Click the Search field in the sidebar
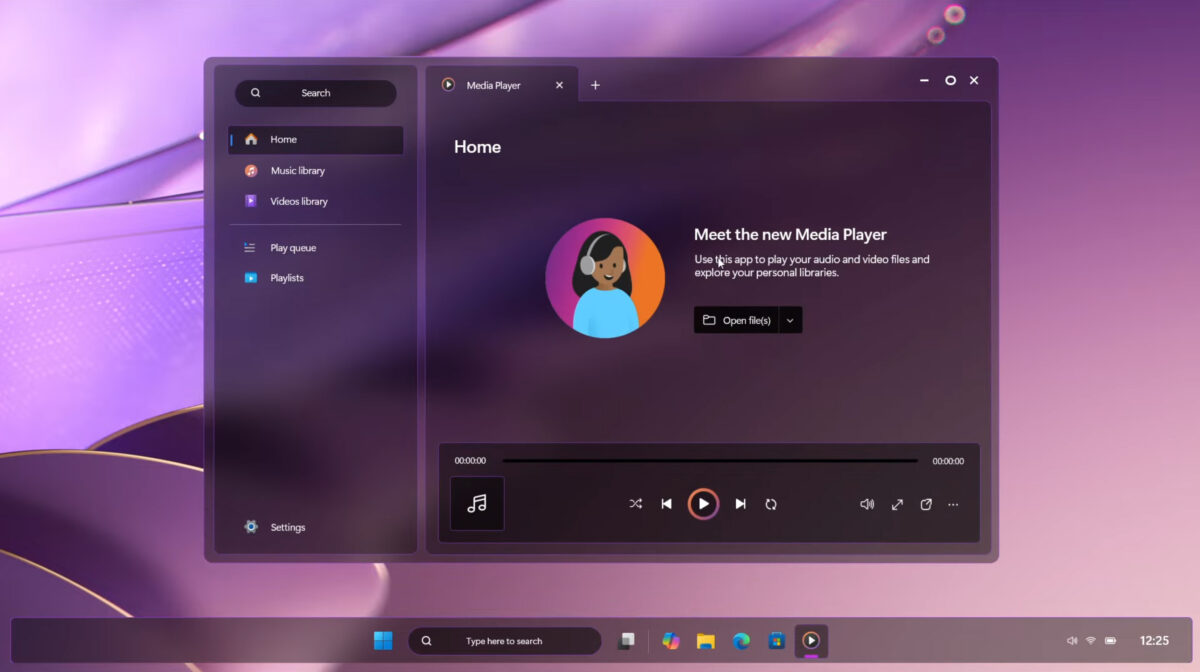Image resolution: width=1200 pixels, height=672 pixels. coord(315,92)
